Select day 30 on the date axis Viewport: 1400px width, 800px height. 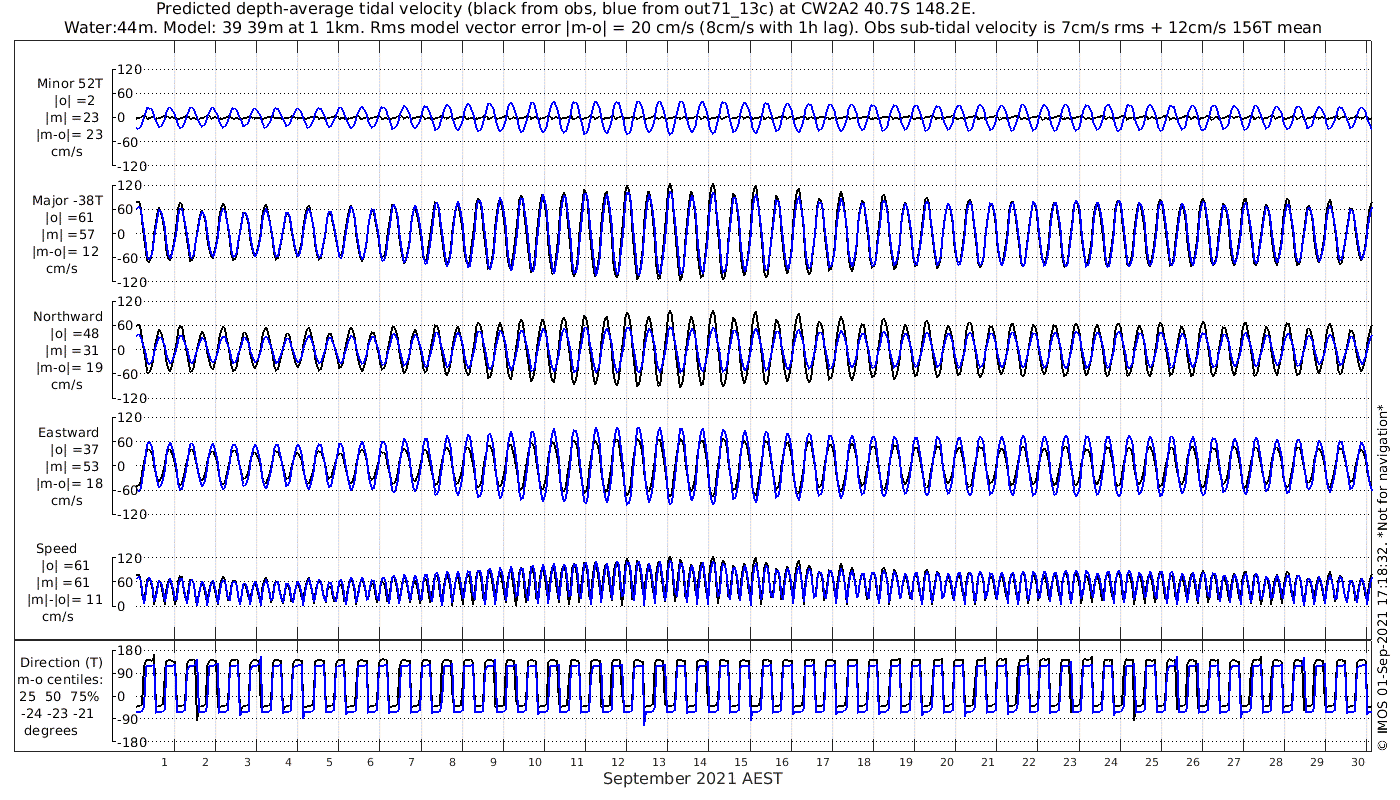tap(1358, 762)
